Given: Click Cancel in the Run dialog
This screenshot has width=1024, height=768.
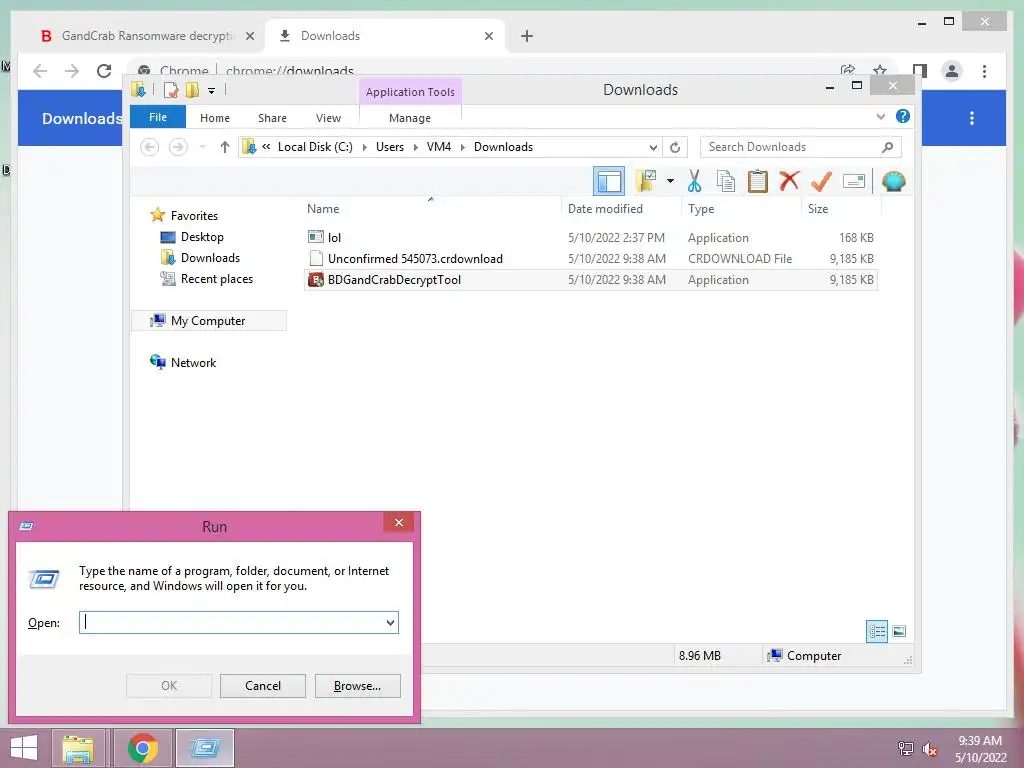Looking at the screenshot, I should (x=263, y=686).
